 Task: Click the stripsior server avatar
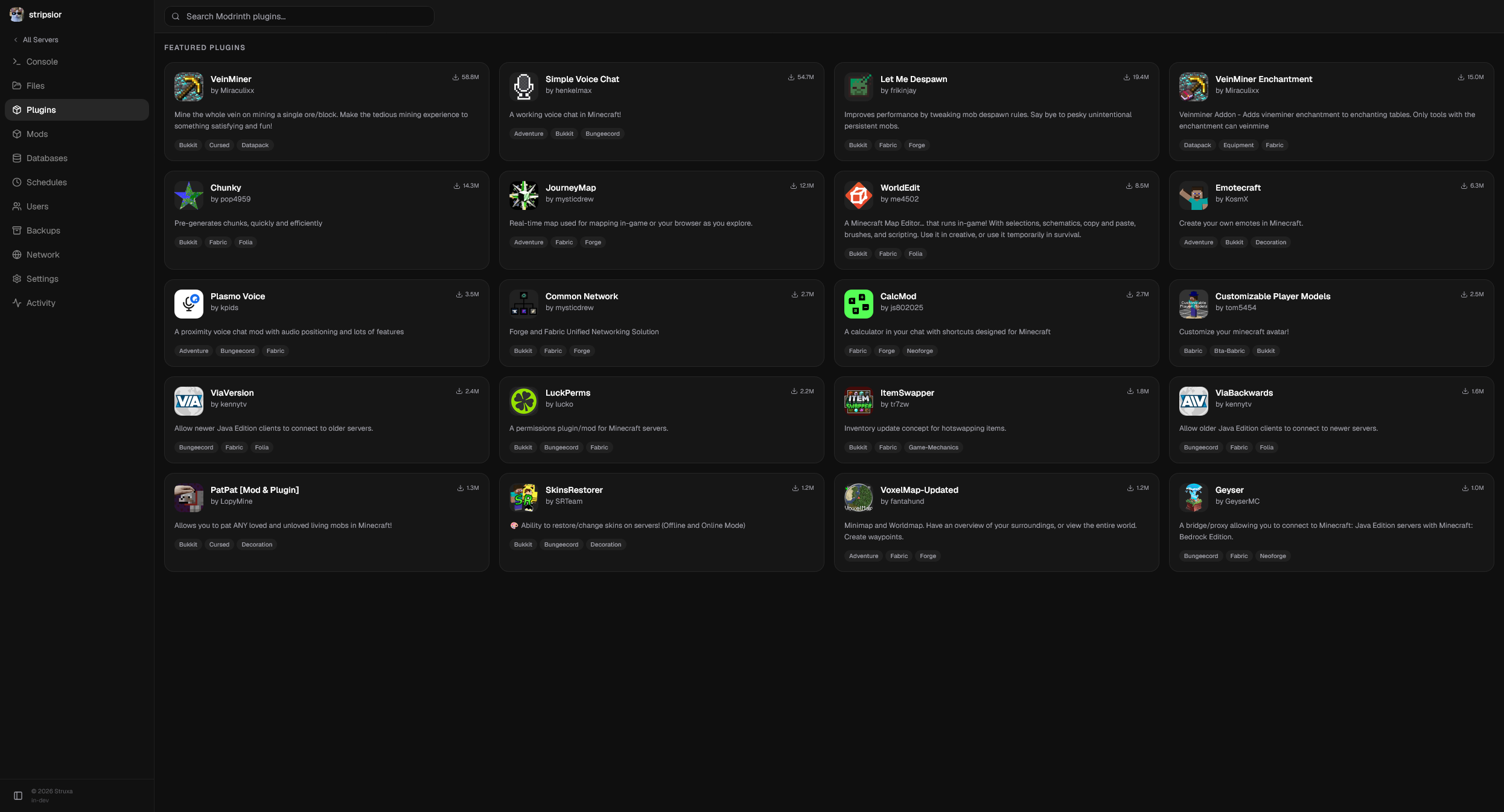17,14
